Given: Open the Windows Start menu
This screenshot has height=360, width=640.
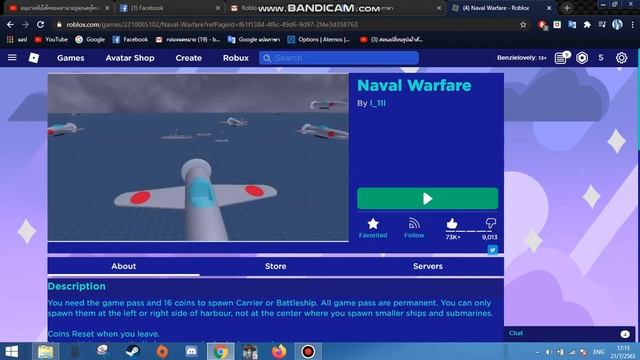Looking at the screenshot, I should 11,351.
